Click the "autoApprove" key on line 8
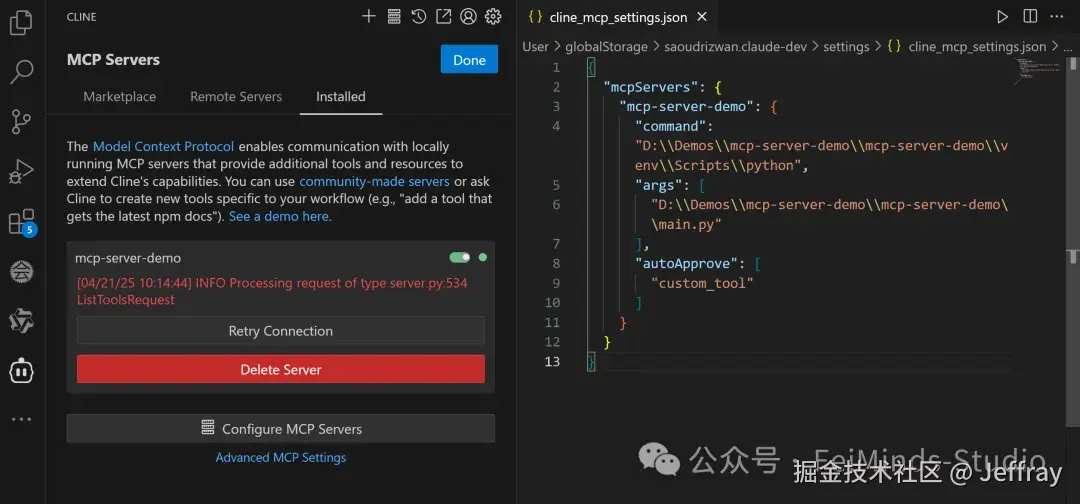The height and width of the screenshot is (504, 1080). pos(686,263)
